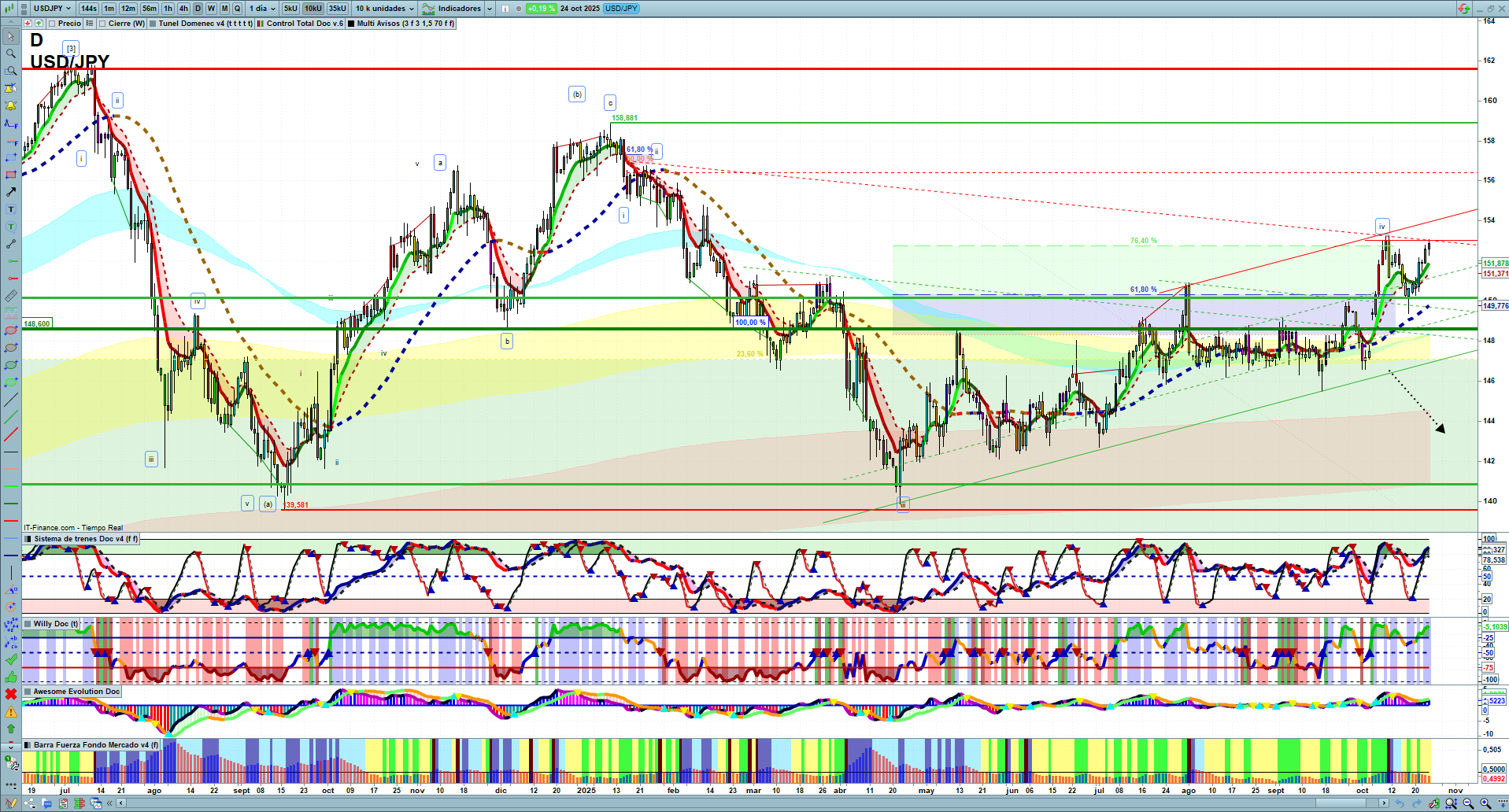Image resolution: width=1509 pixels, height=812 pixels.
Task: Choose the black arrow drawing tool
Action: 11,192
